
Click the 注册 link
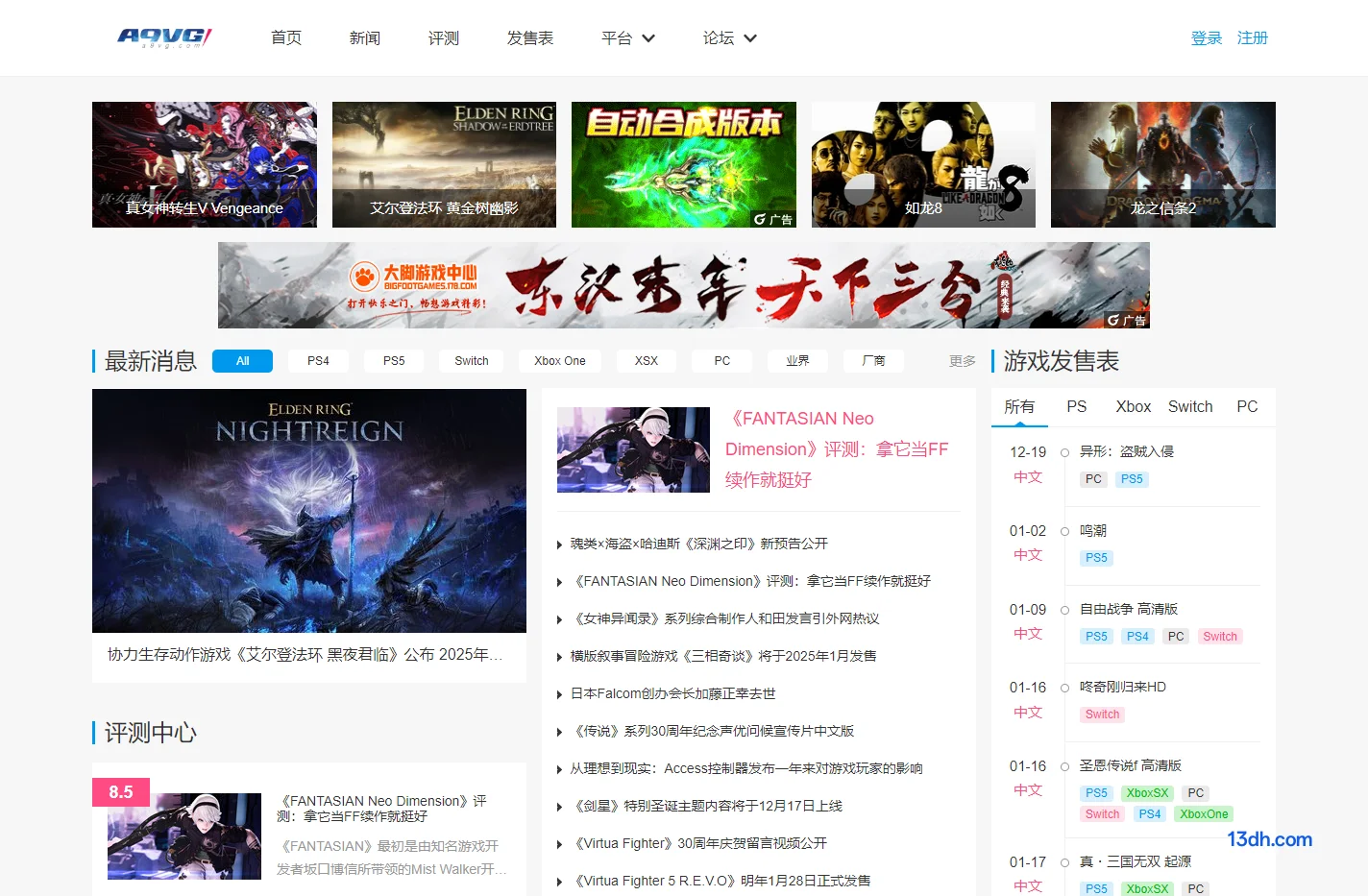(x=1253, y=38)
